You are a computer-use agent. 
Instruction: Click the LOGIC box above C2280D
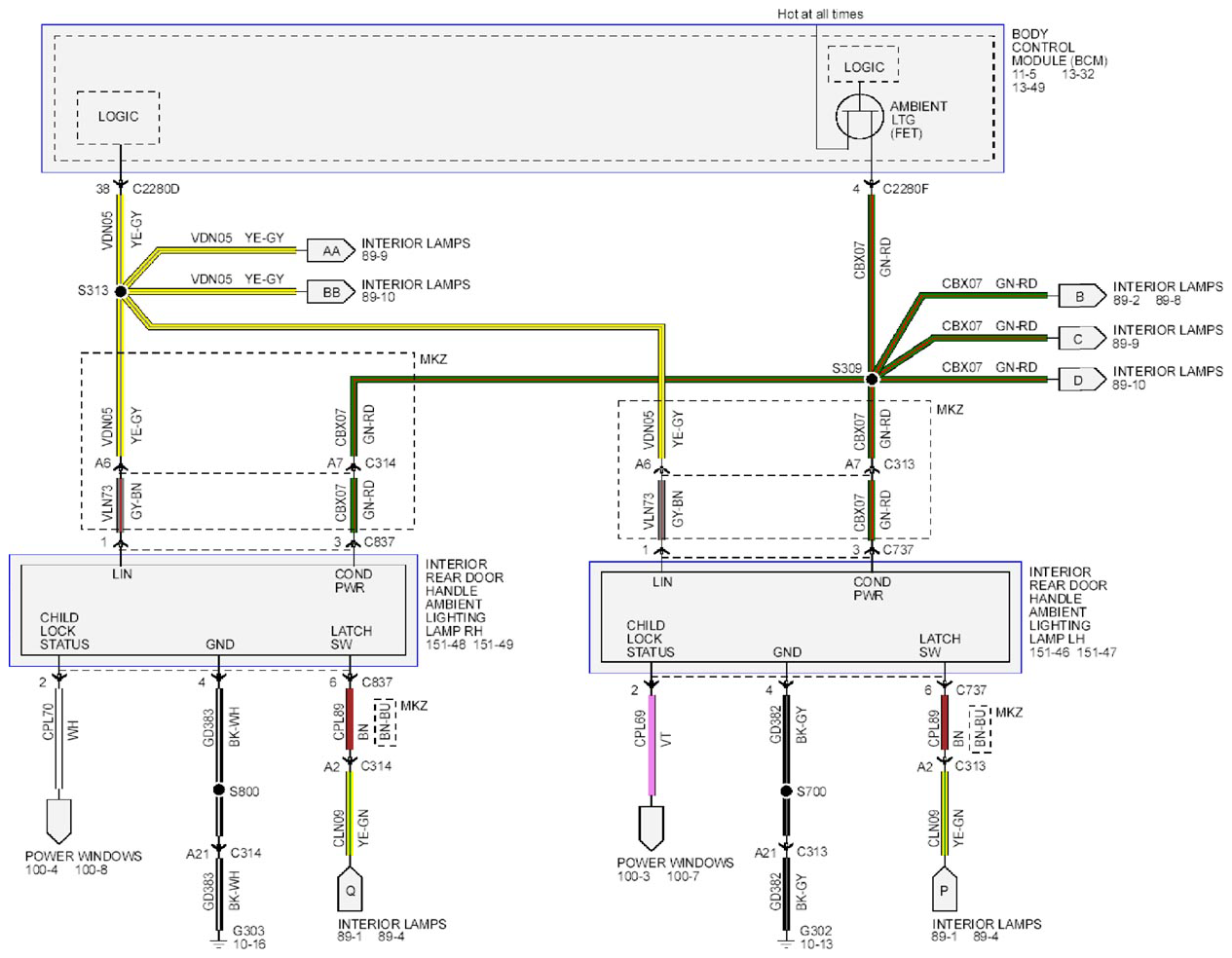tap(118, 118)
